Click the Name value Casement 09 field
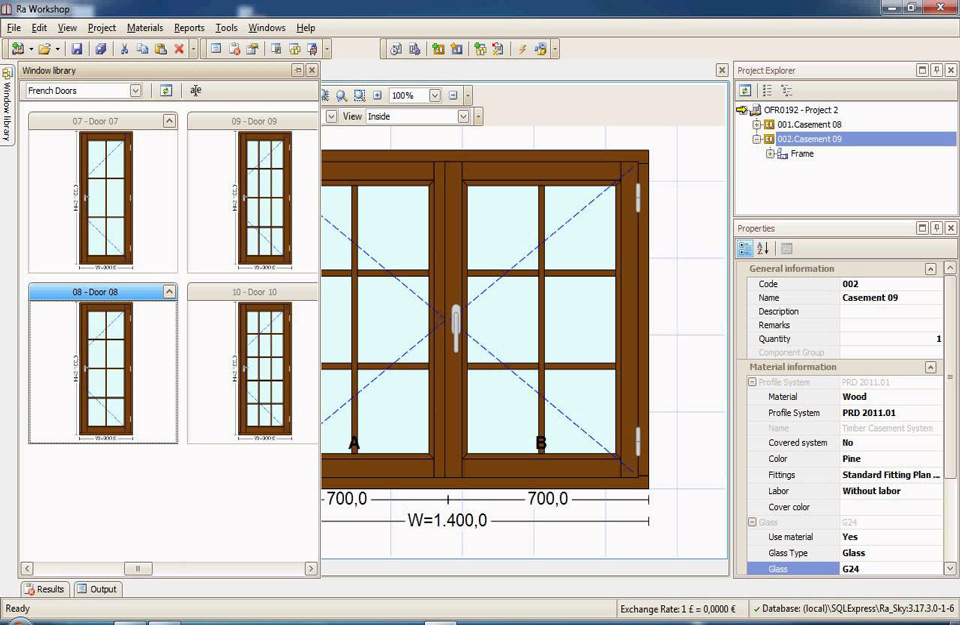The width and height of the screenshot is (960, 625). point(891,298)
